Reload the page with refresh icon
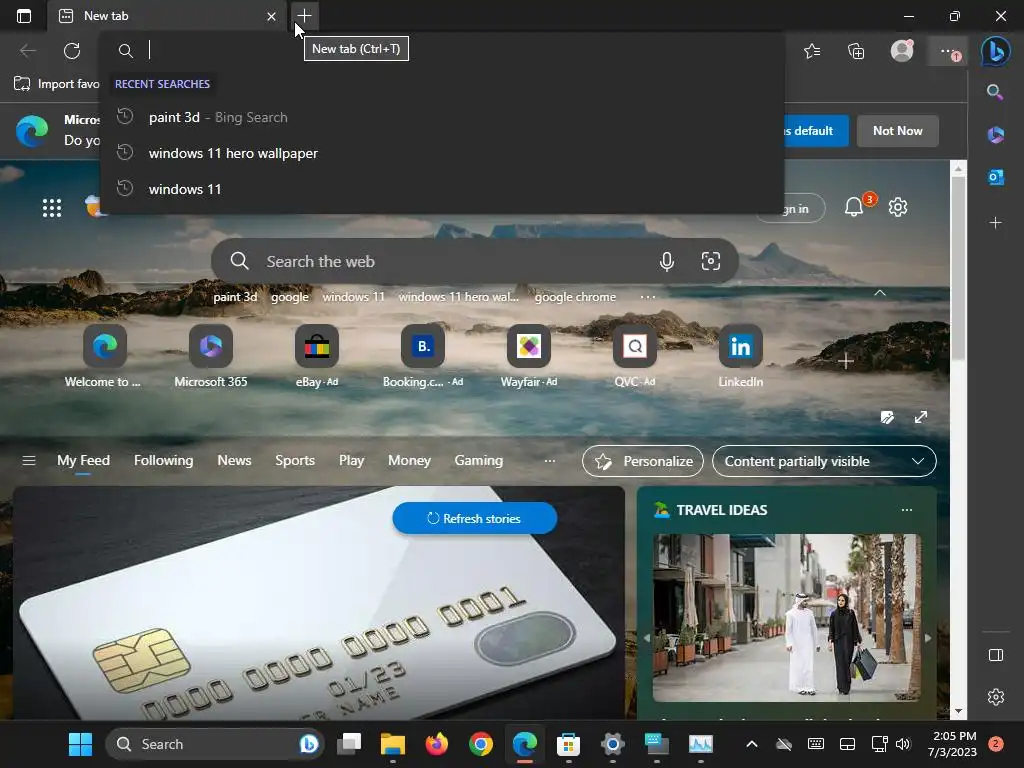This screenshot has width=1024, height=768. coord(72,50)
